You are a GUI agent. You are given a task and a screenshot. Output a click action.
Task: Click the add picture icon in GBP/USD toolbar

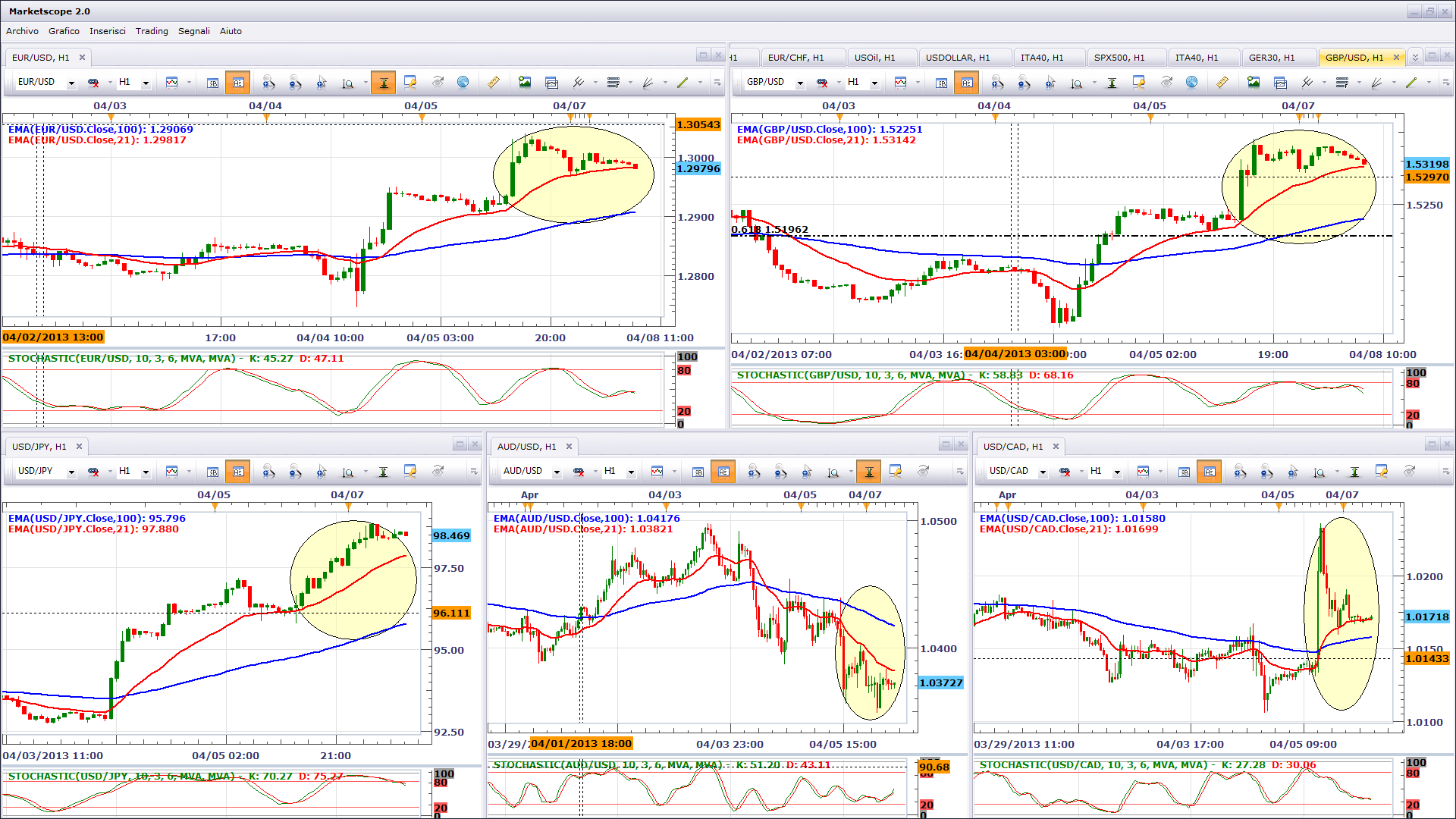1254,83
